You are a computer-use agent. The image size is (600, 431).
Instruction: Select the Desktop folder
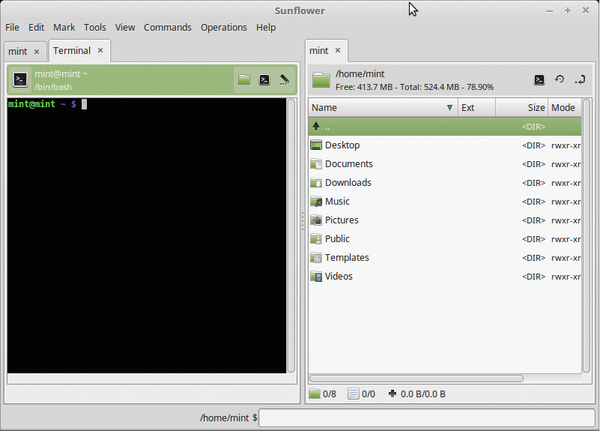[x=445, y=145]
